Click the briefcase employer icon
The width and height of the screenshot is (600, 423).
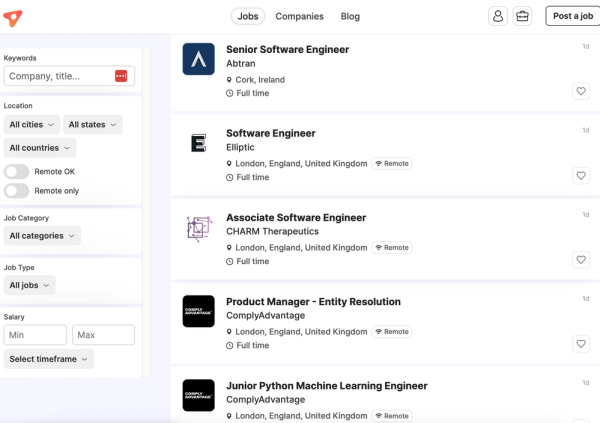(x=522, y=16)
